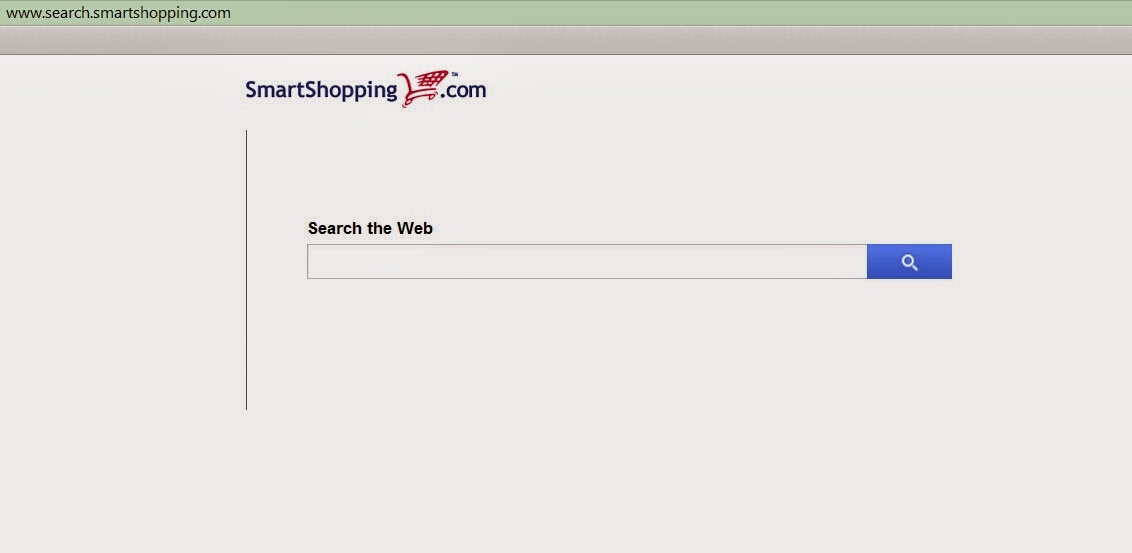Submit search with the blue button
The width and height of the screenshot is (1132, 553).
[910, 261]
